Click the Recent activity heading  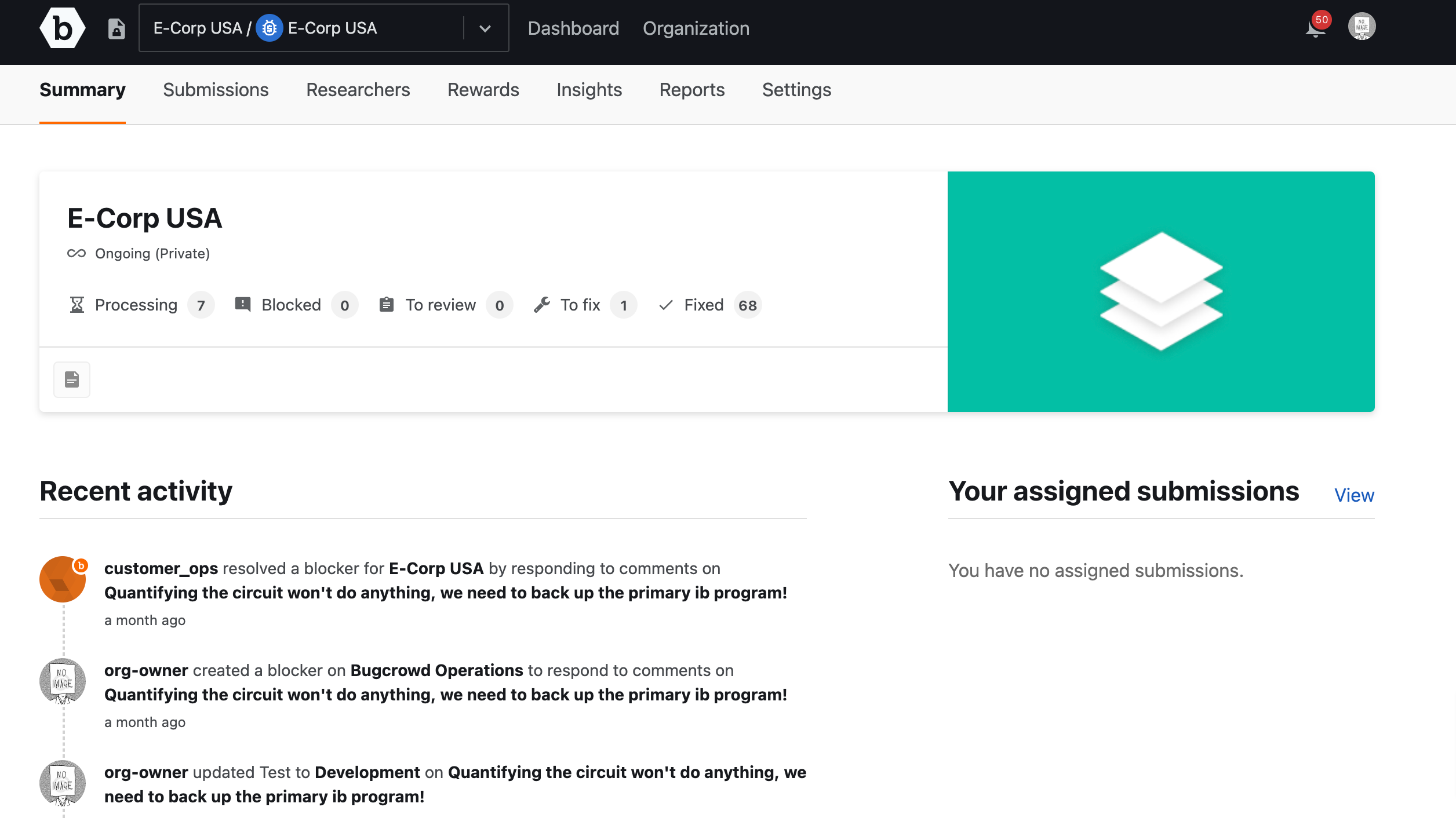136,491
